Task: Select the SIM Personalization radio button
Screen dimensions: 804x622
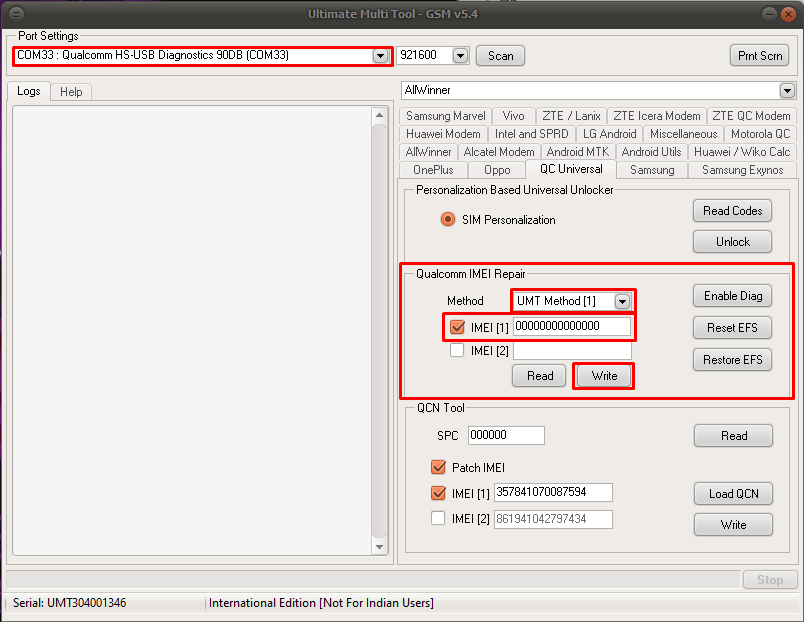Action: pos(448,219)
